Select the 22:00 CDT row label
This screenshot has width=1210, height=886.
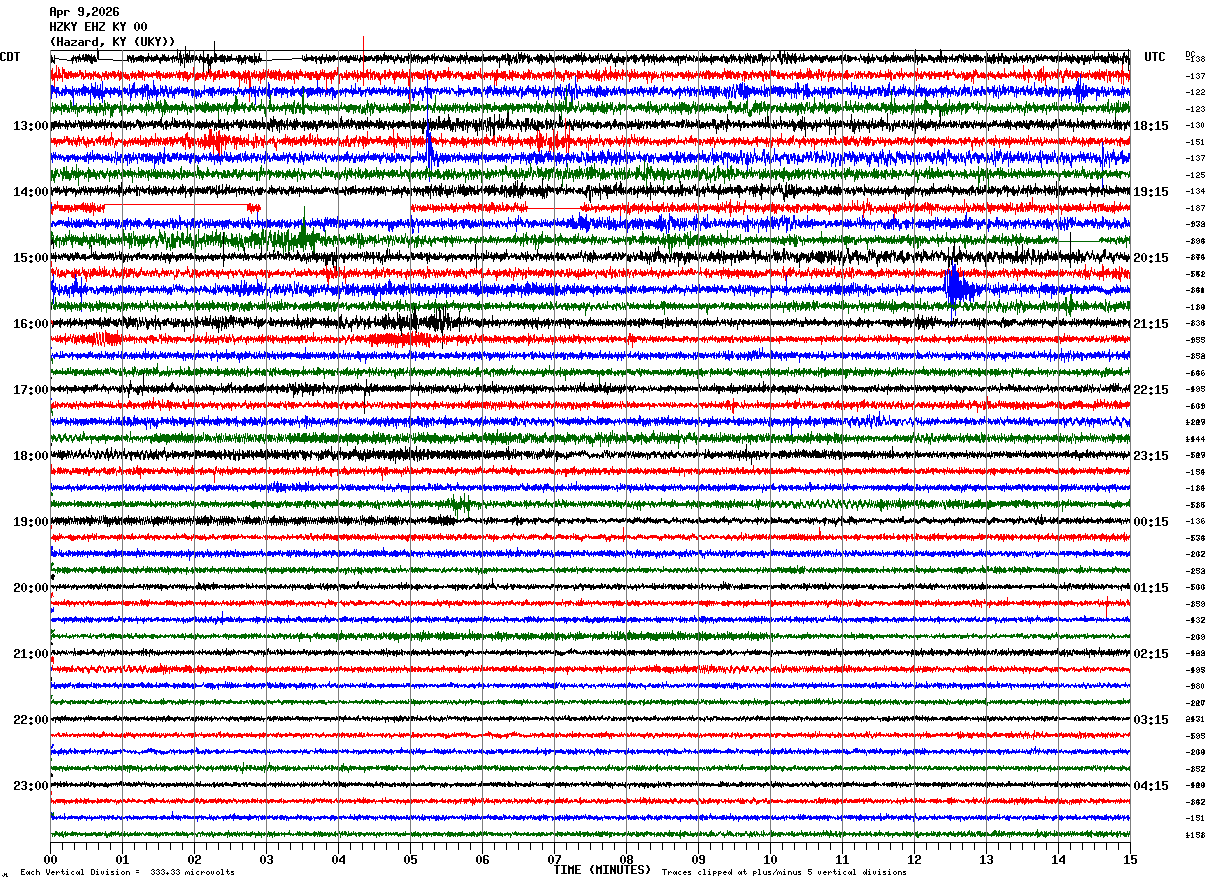(31, 720)
